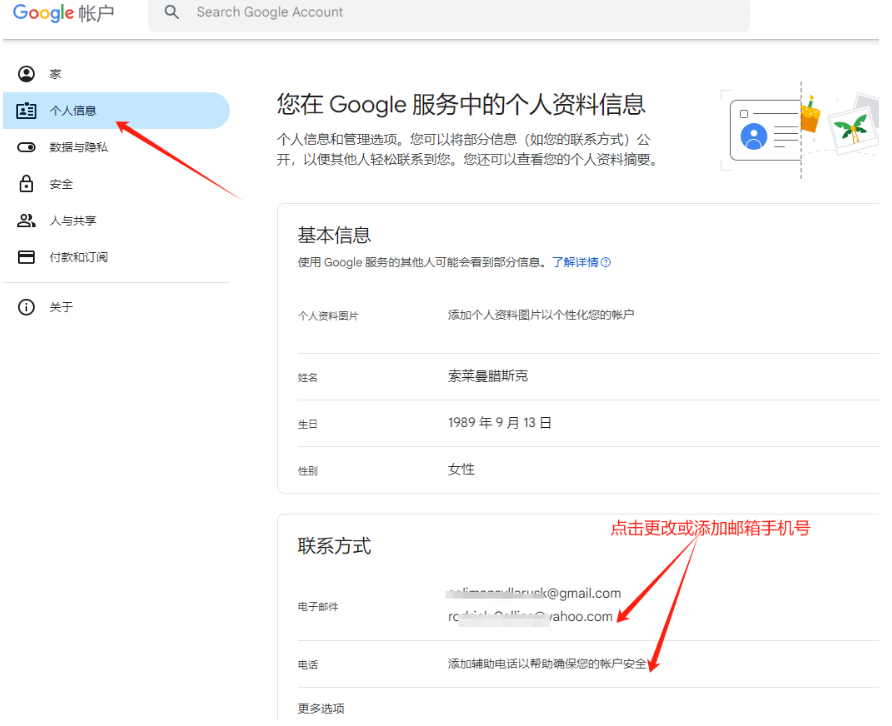Click the 人与共享 people icon

26,221
